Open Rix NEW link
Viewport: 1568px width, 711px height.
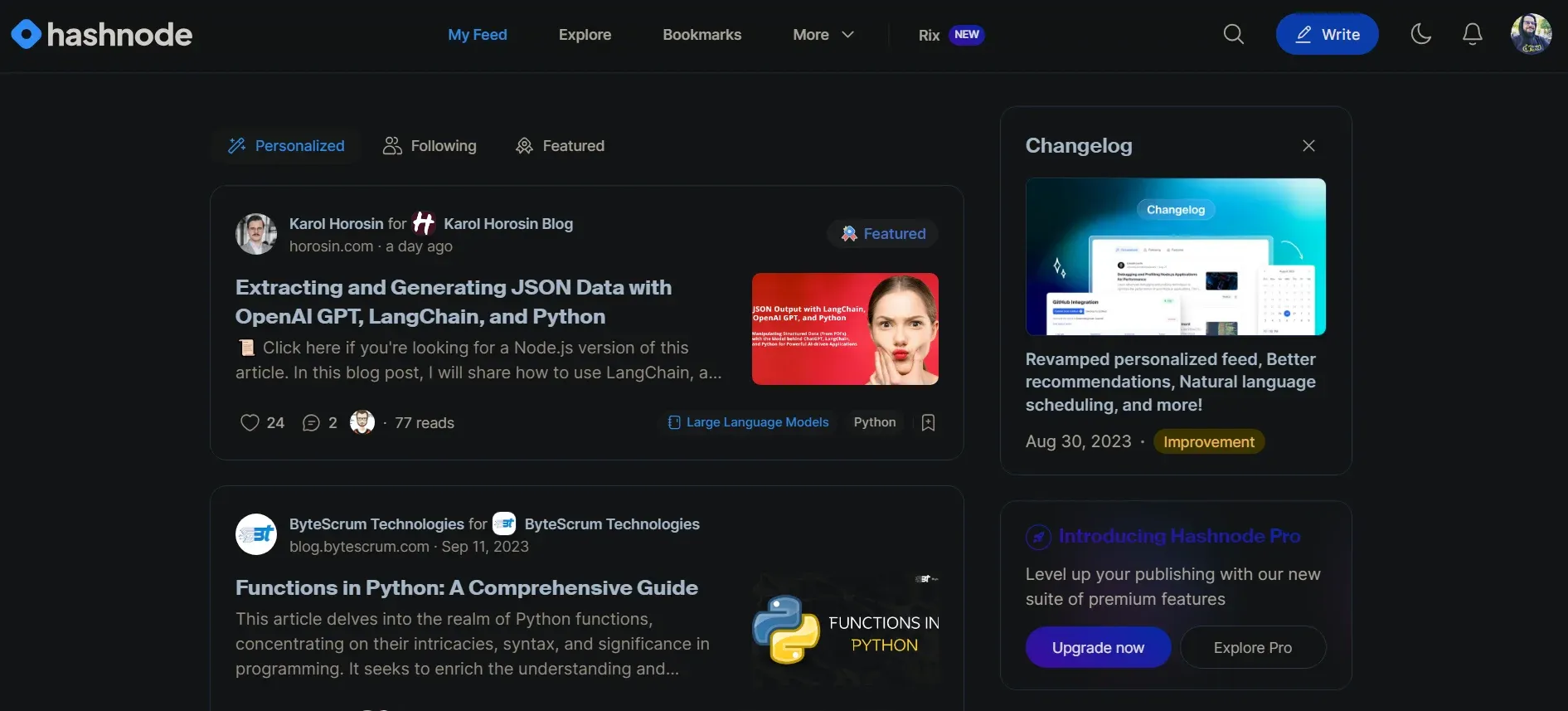[x=951, y=35]
